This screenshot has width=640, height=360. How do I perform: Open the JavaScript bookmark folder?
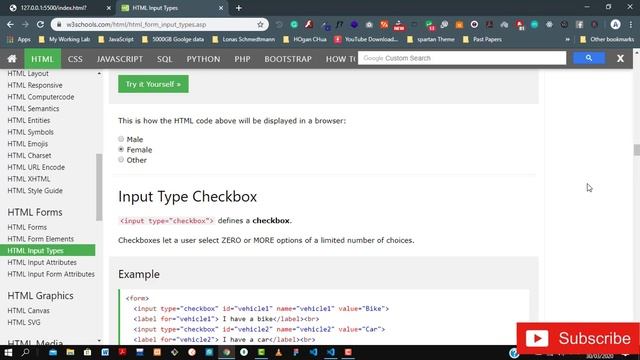tap(116, 40)
